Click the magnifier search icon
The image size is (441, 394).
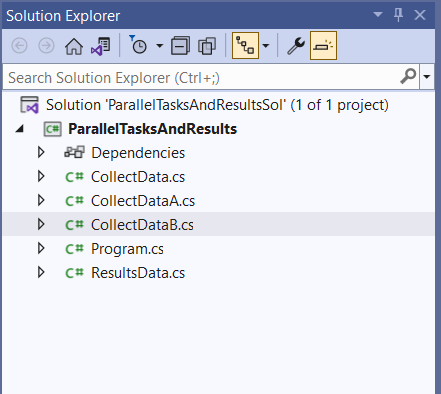coord(408,77)
